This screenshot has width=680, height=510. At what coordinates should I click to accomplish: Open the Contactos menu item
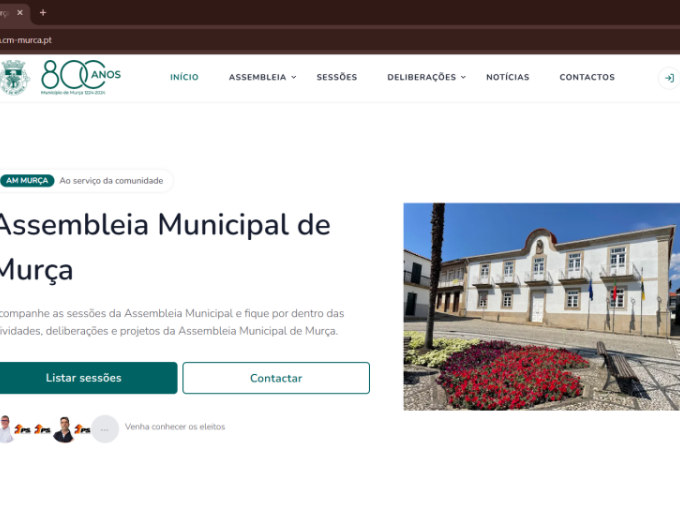click(587, 77)
